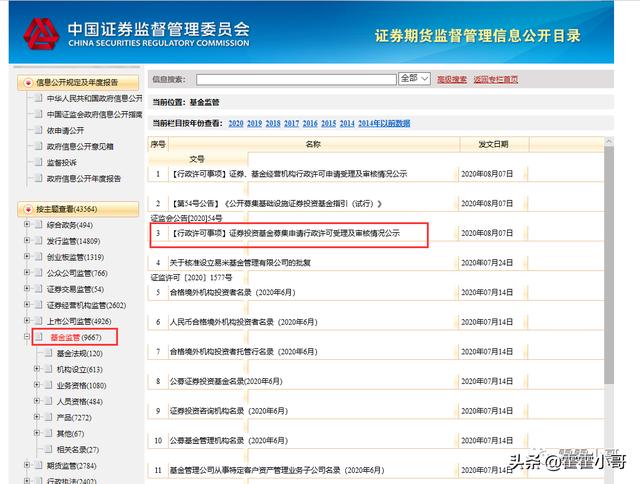The height and width of the screenshot is (484, 640).
Task: Select 基金监管(9667) in the tree
Action: tap(76, 337)
